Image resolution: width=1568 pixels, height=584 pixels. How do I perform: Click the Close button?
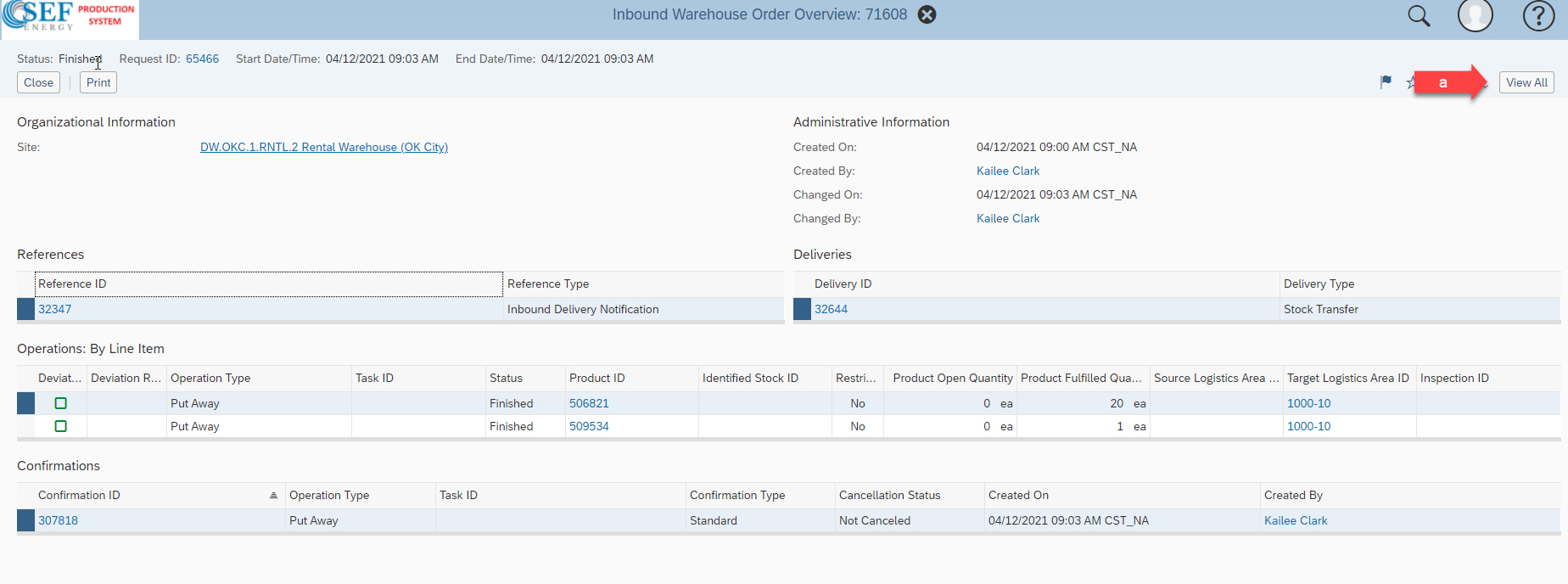(x=38, y=82)
